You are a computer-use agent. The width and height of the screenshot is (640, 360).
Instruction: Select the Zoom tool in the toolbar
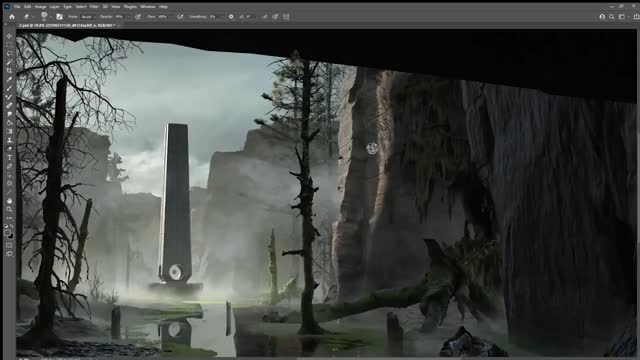click(x=9, y=209)
